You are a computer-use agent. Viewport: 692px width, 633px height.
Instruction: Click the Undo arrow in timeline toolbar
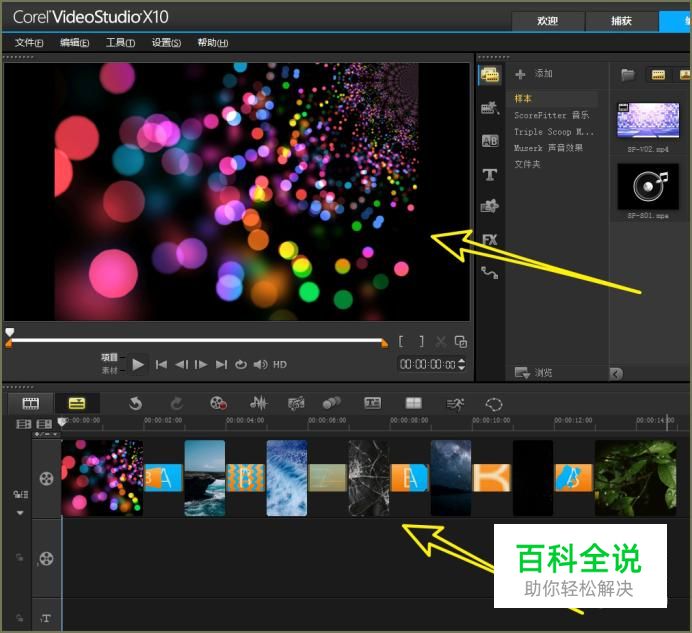(x=135, y=403)
